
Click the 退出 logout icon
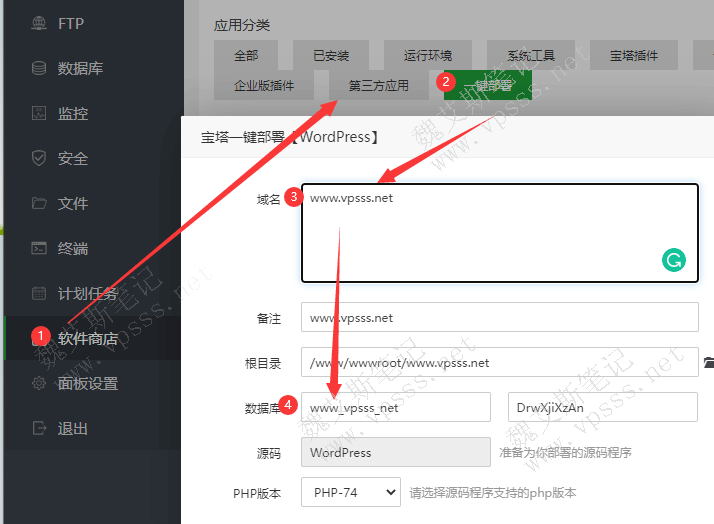point(39,428)
